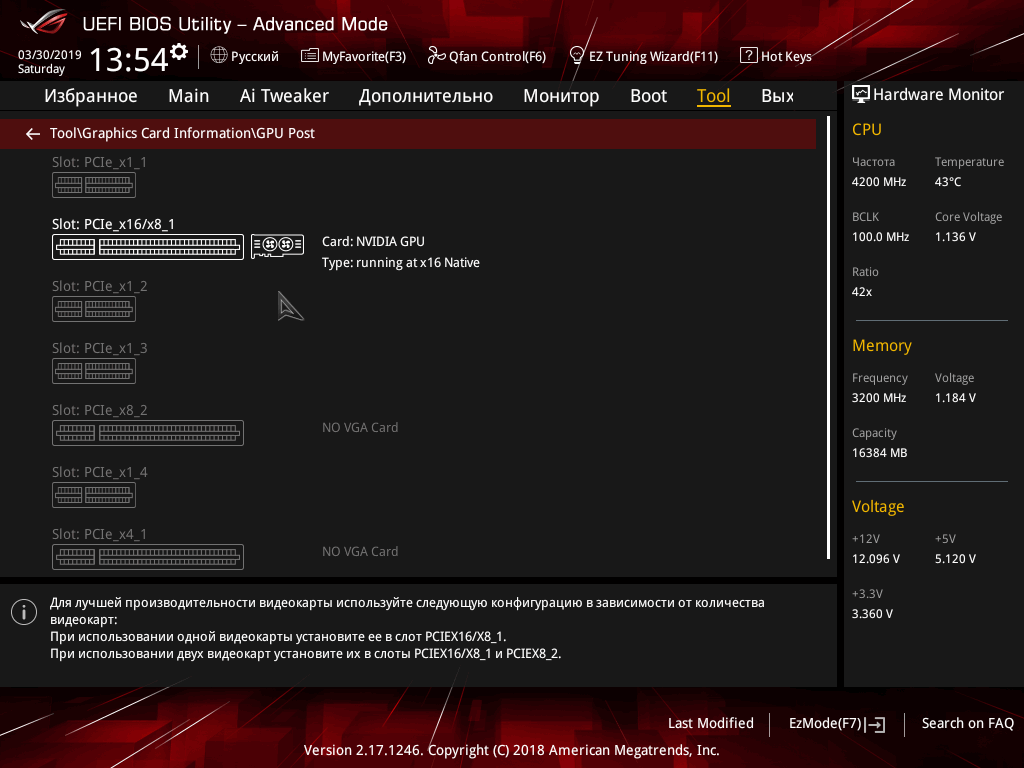Click +3.3V value 3.360 V
Image resolution: width=1024 pixels, height=768 pixels.
(x=872, y=614)
